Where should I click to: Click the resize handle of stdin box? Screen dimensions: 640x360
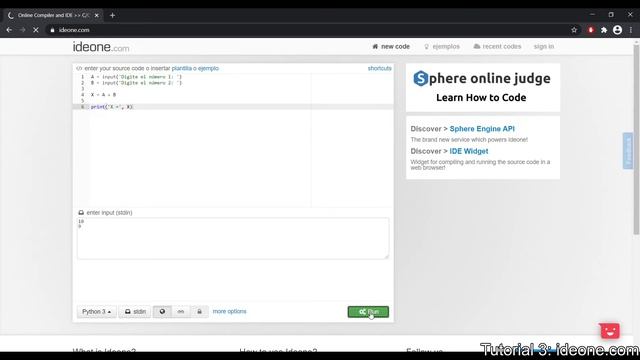pyautogui.click(x=386, y=256)
